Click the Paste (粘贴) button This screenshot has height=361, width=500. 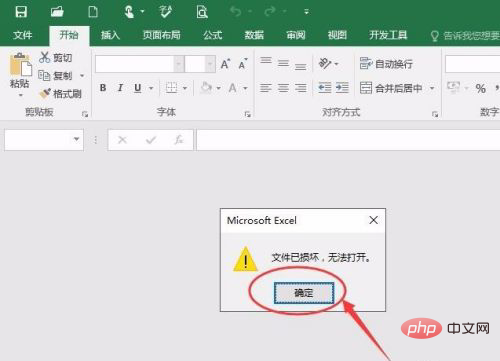[x=20, y=75]
